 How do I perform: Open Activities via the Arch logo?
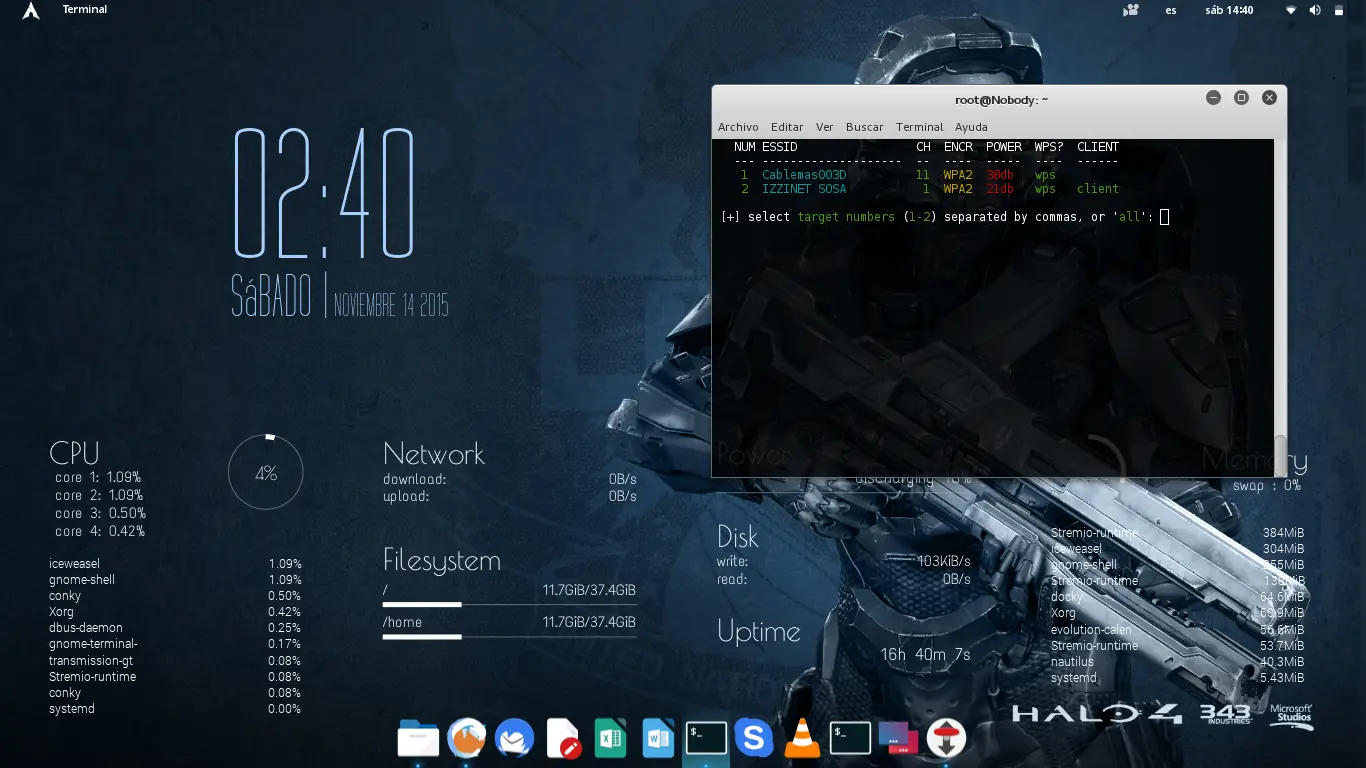(x=31, y=10)
